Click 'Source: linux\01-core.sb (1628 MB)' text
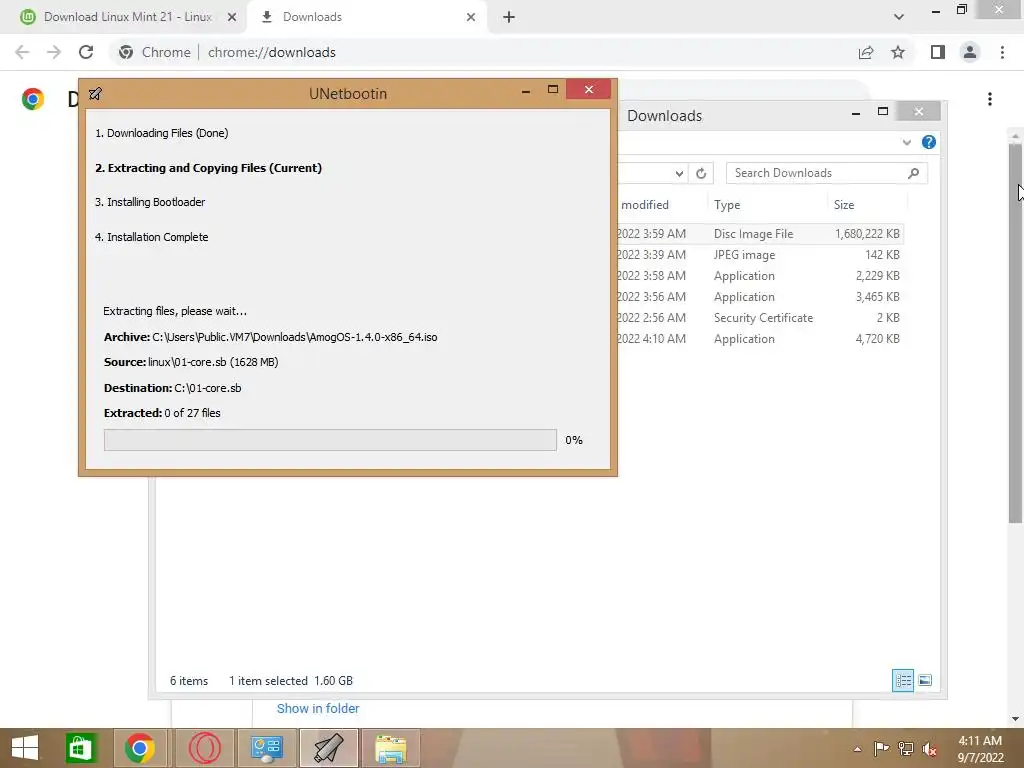This screenshot has width=1024, height=768. pyautogui.click(x=191, y=362)
